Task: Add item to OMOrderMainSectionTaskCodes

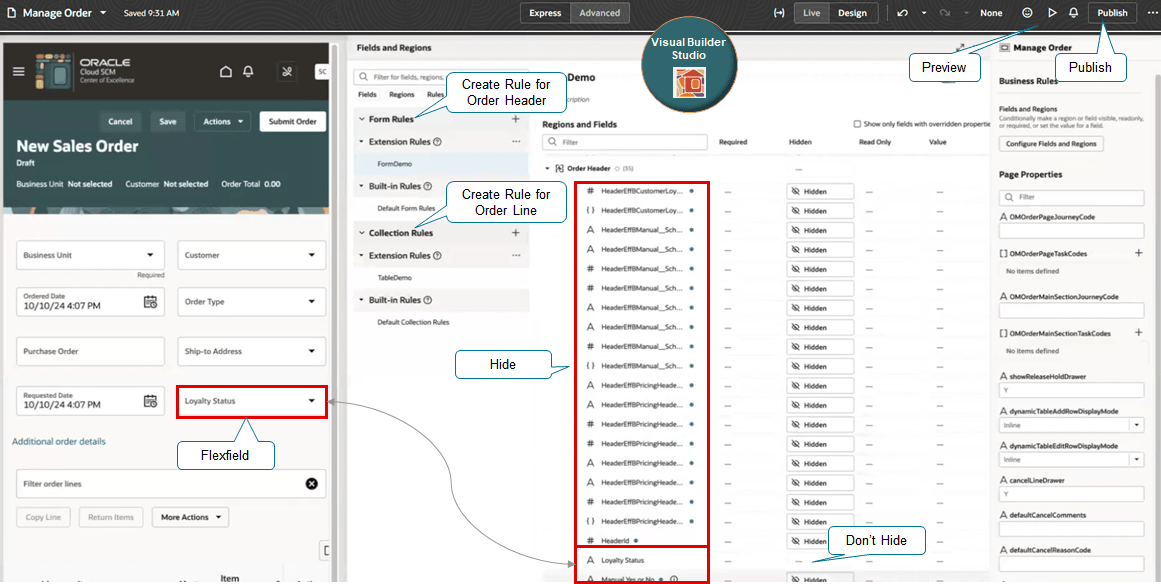Action: pos(1139,333)
